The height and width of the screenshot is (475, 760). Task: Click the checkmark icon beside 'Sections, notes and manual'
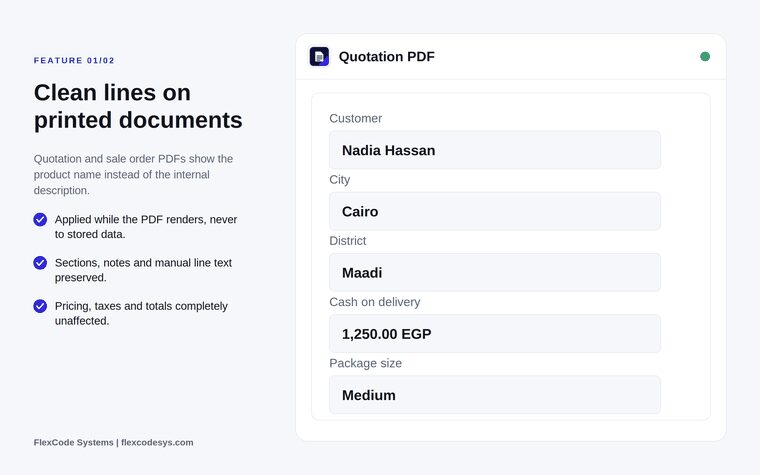40,263
